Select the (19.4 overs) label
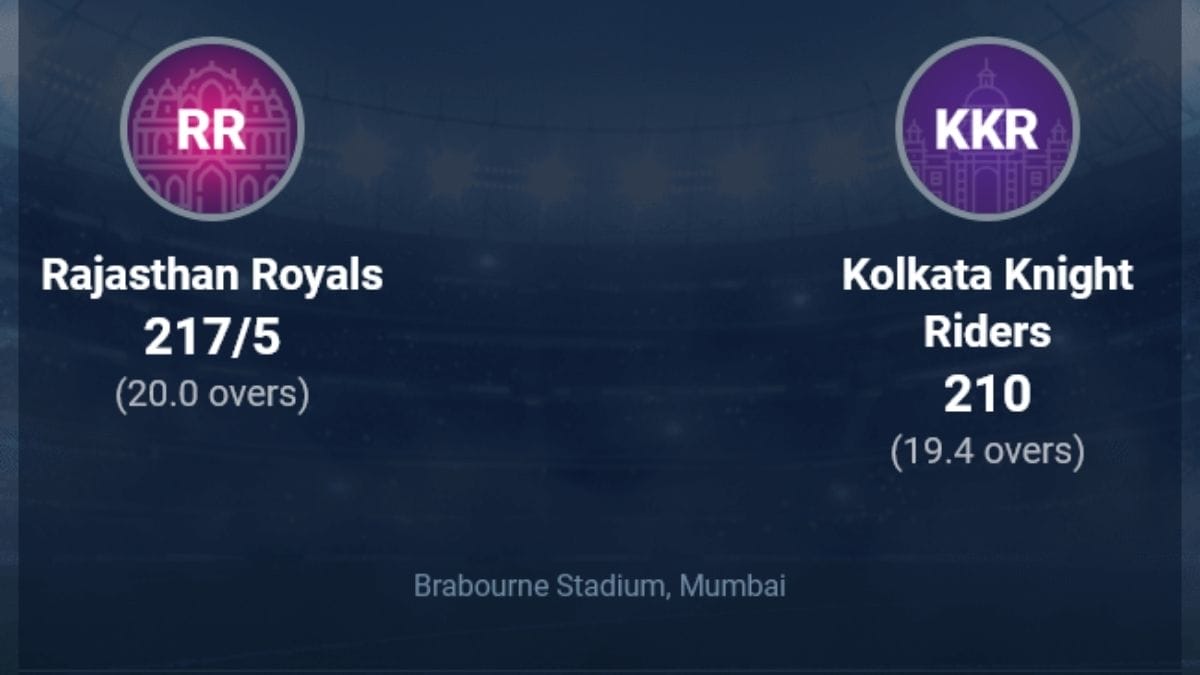 [x=987, y=452]
